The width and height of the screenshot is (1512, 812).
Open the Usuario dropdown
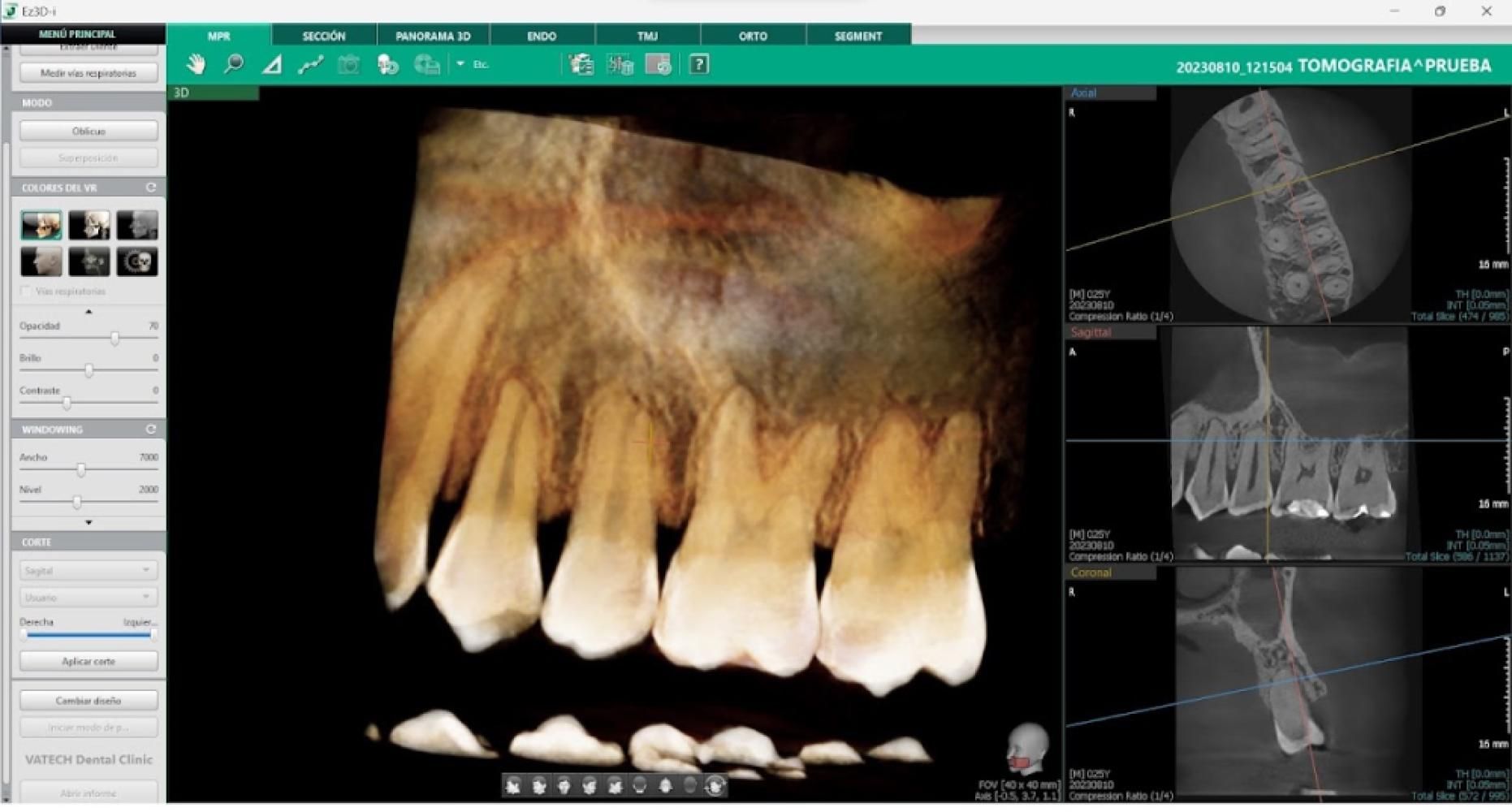[x=88, y=597]
